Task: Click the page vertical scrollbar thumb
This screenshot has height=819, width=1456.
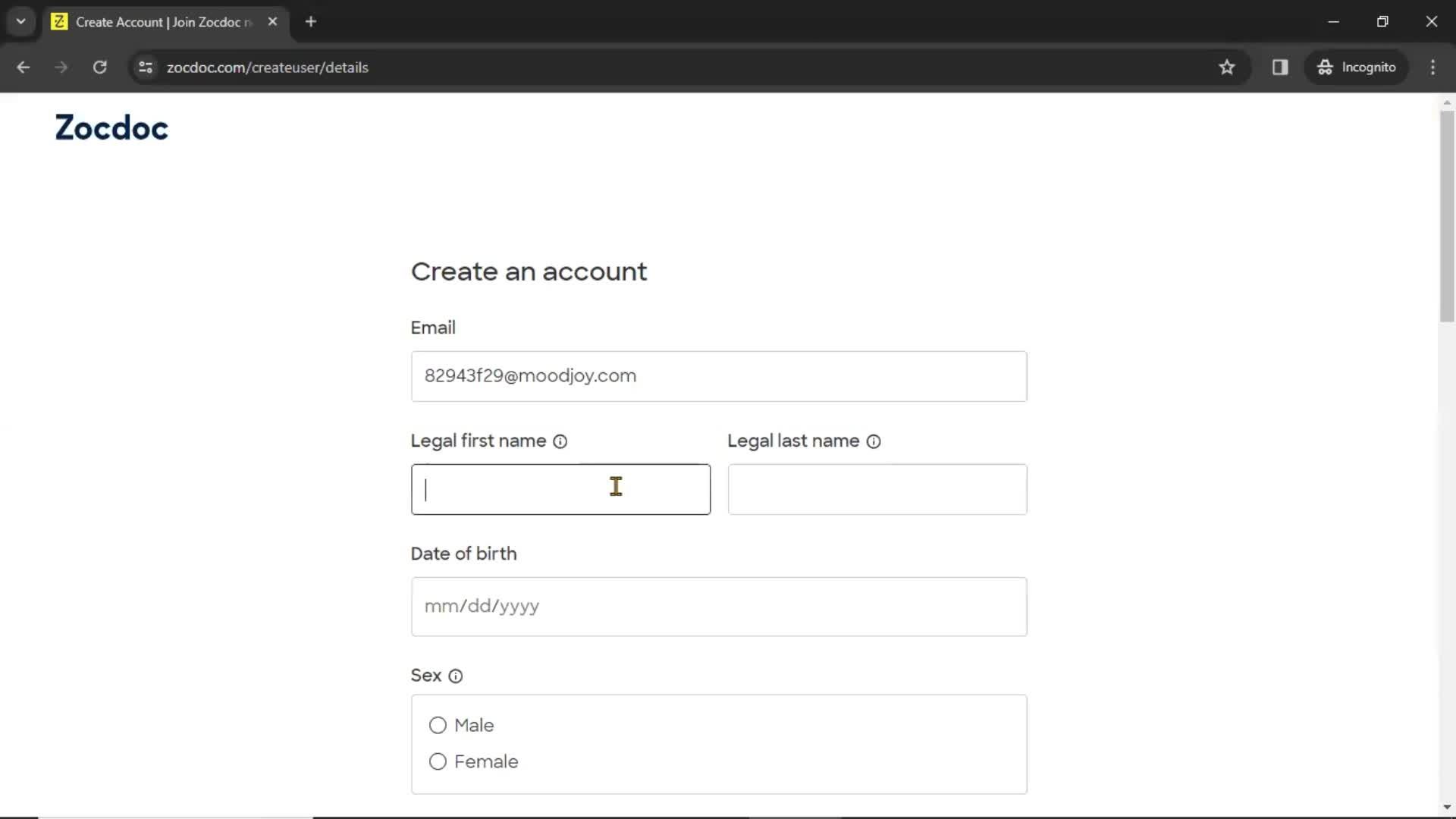Action: click(1447, 216)
